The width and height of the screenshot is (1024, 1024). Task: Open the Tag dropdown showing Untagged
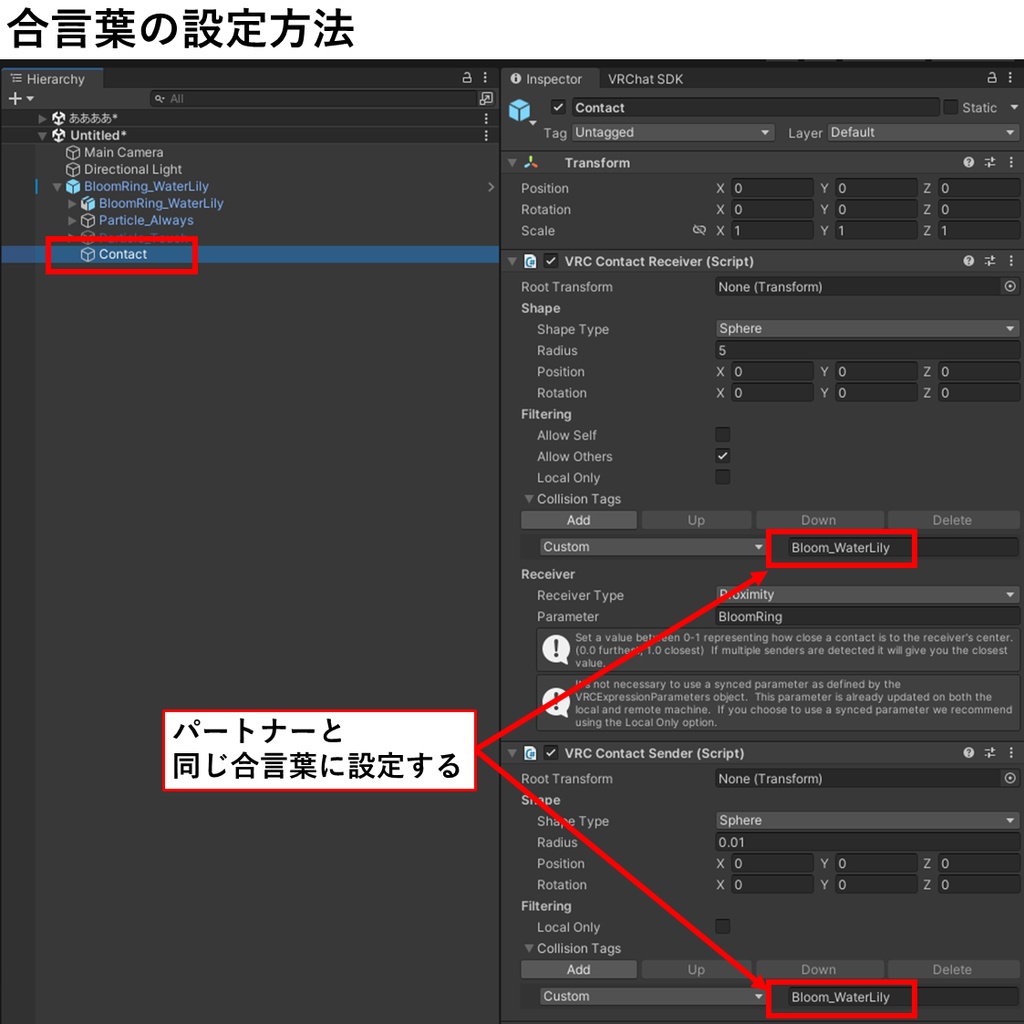pos(673,133)
